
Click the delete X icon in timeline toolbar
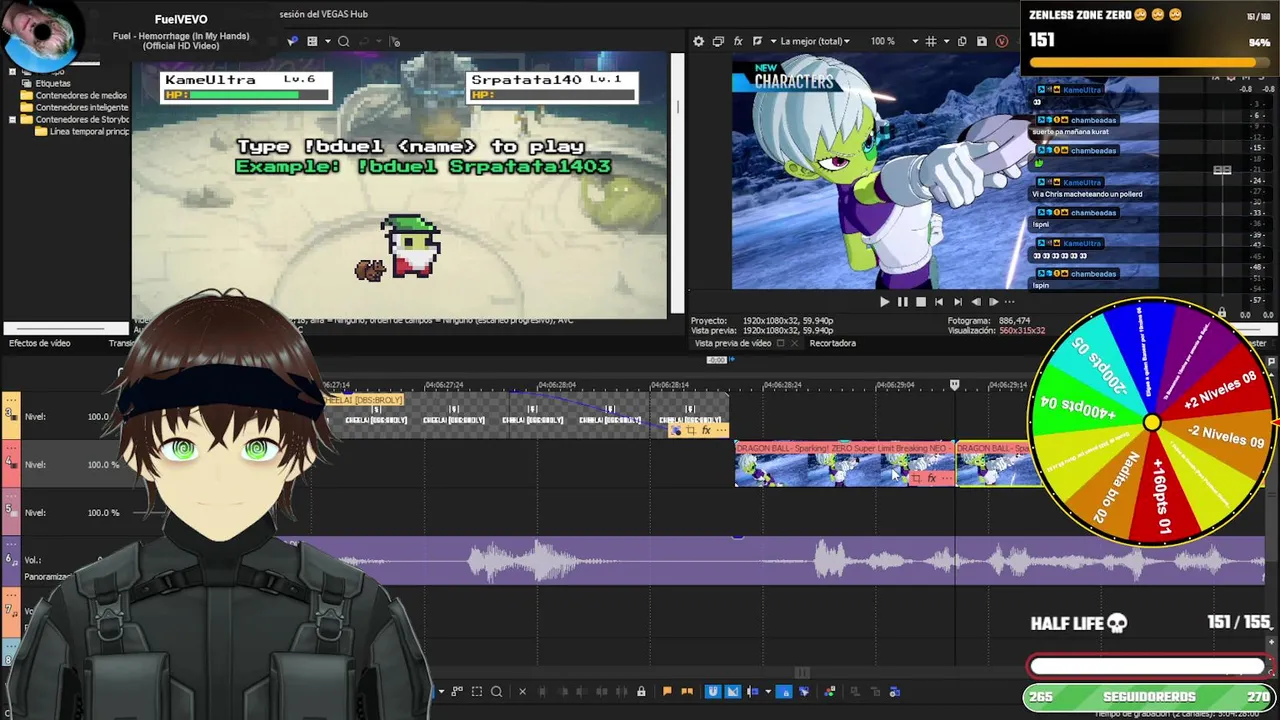(x=522, y=691)
